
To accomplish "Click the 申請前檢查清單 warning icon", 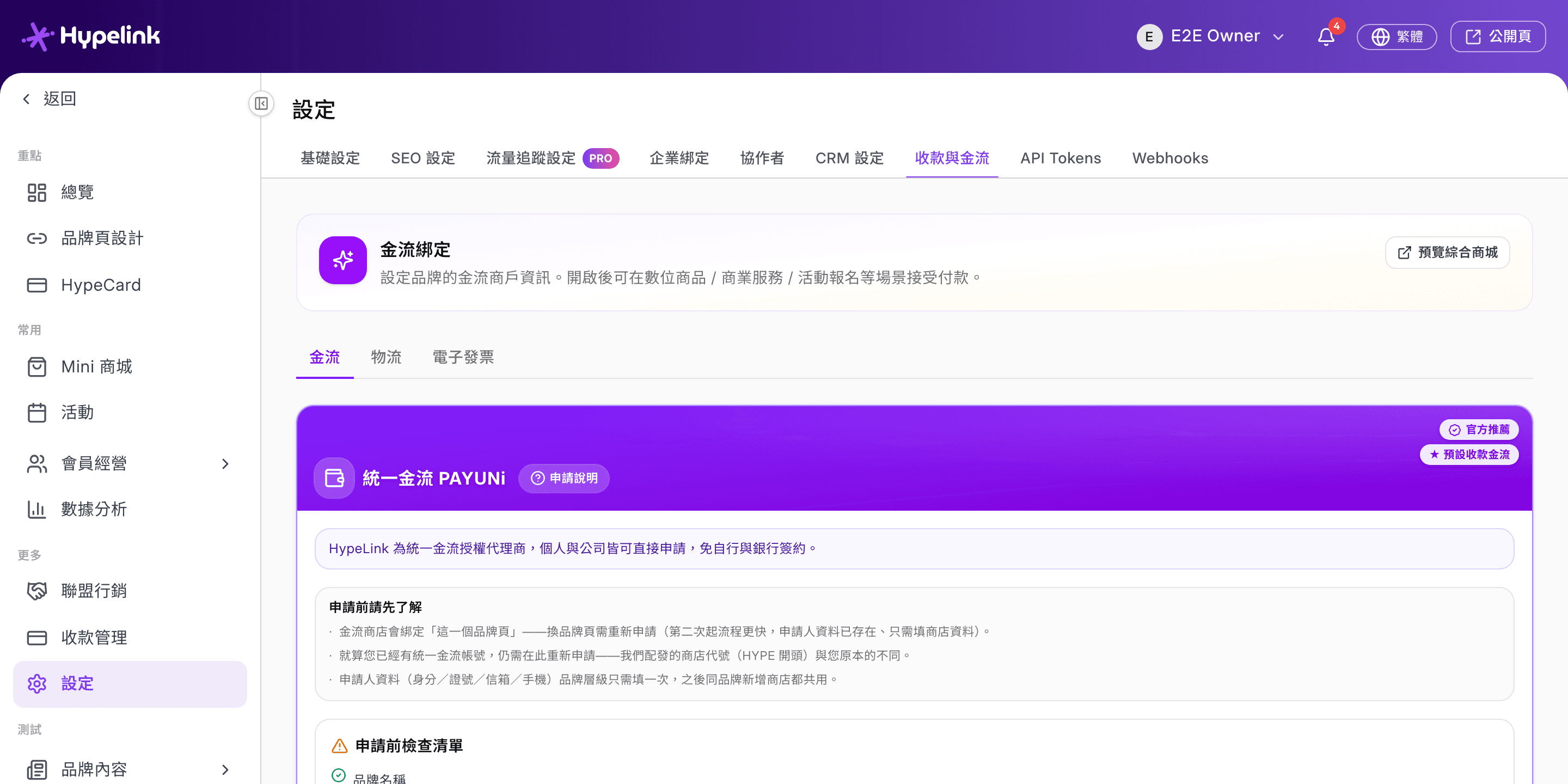I will click(x=339, y=746).
